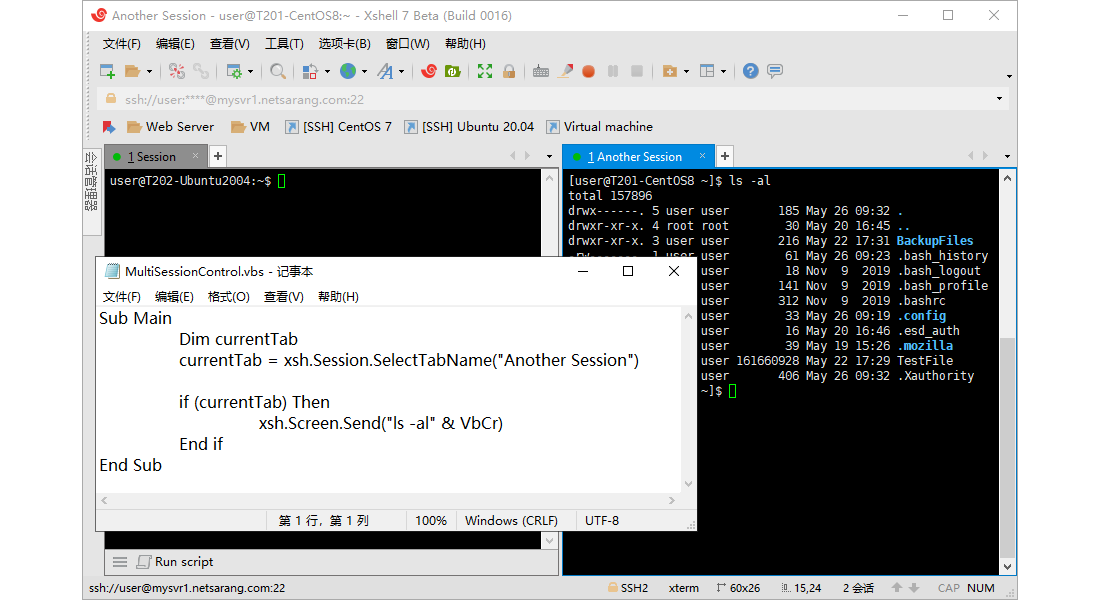Open the Xshell 工具(T) menu
The height and width of the screenshot is (600, 1100).
pos(284,44)
